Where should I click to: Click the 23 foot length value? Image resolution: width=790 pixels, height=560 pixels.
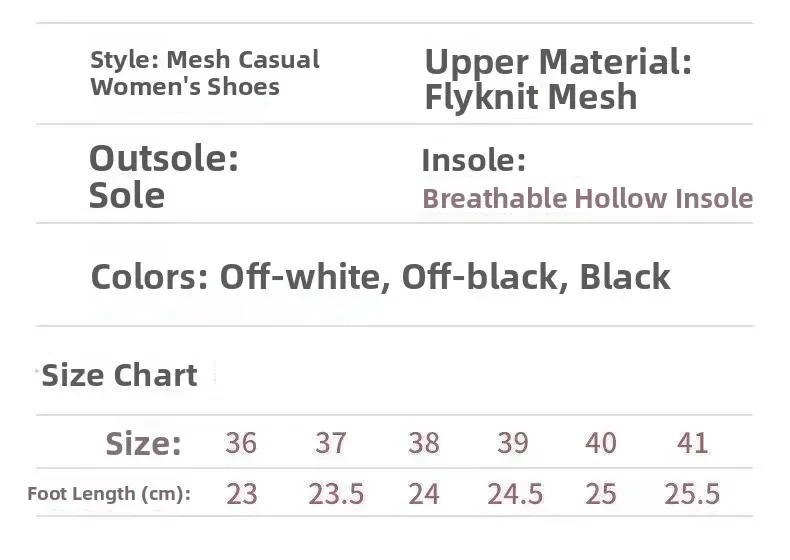pyautogui.click(x=242, y=494)
